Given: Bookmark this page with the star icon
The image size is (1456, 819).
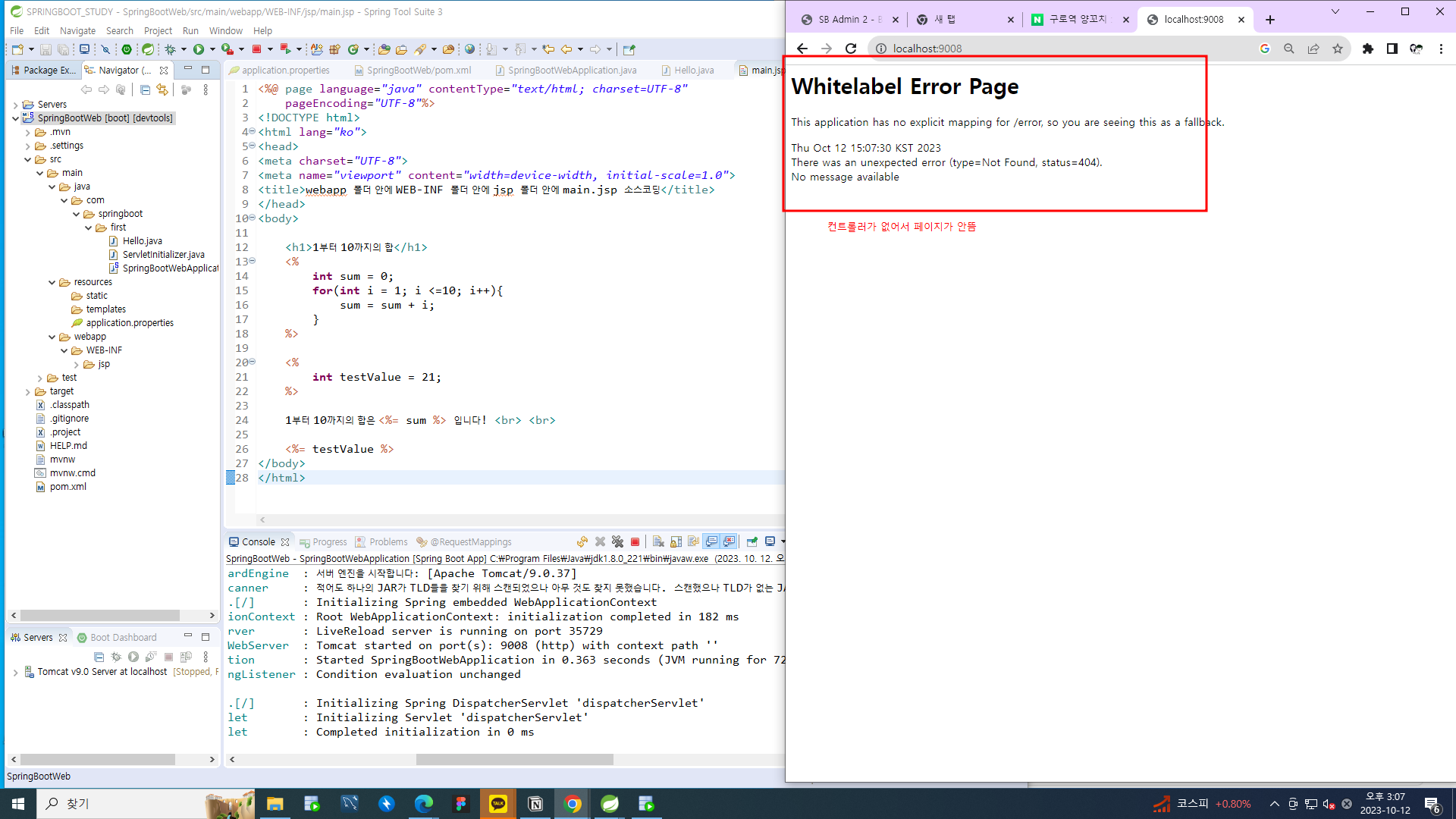Looking at the screenshot, I should tap(1338, 49).
